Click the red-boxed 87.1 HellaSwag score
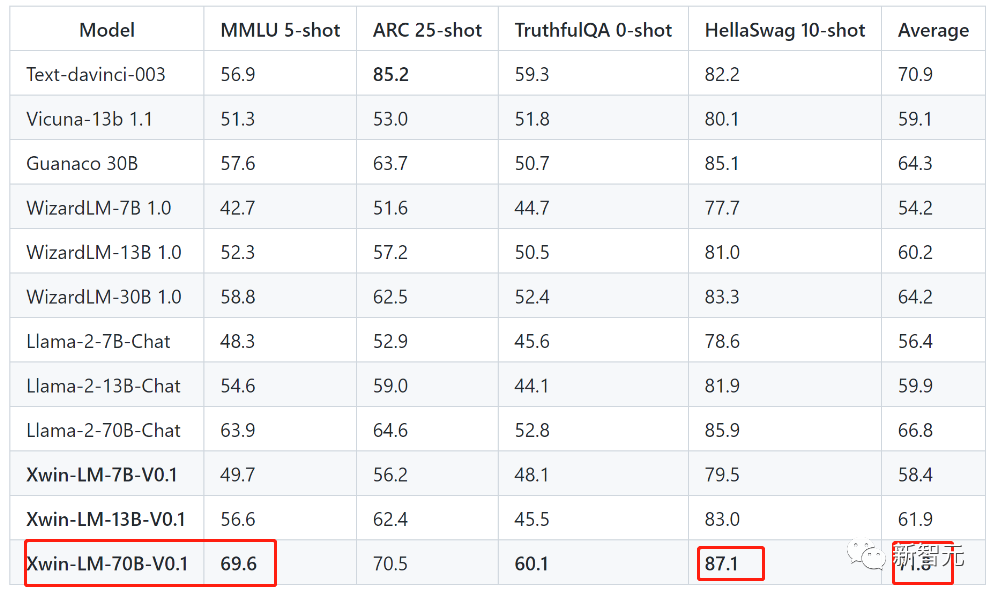 722,563
